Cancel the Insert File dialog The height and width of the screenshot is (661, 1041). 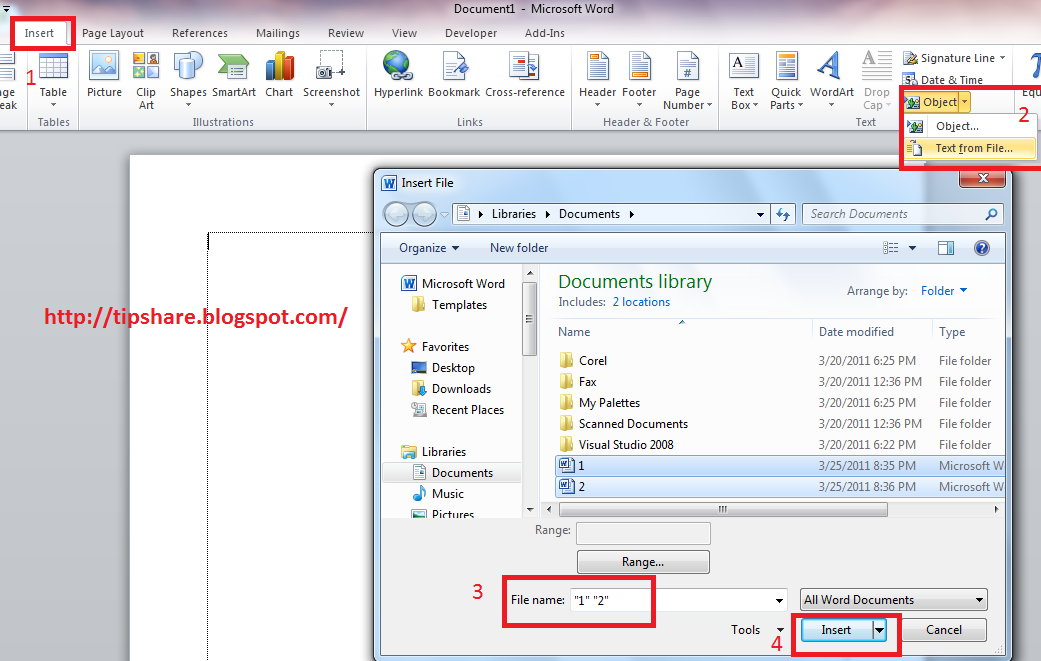tap(943, 630)
